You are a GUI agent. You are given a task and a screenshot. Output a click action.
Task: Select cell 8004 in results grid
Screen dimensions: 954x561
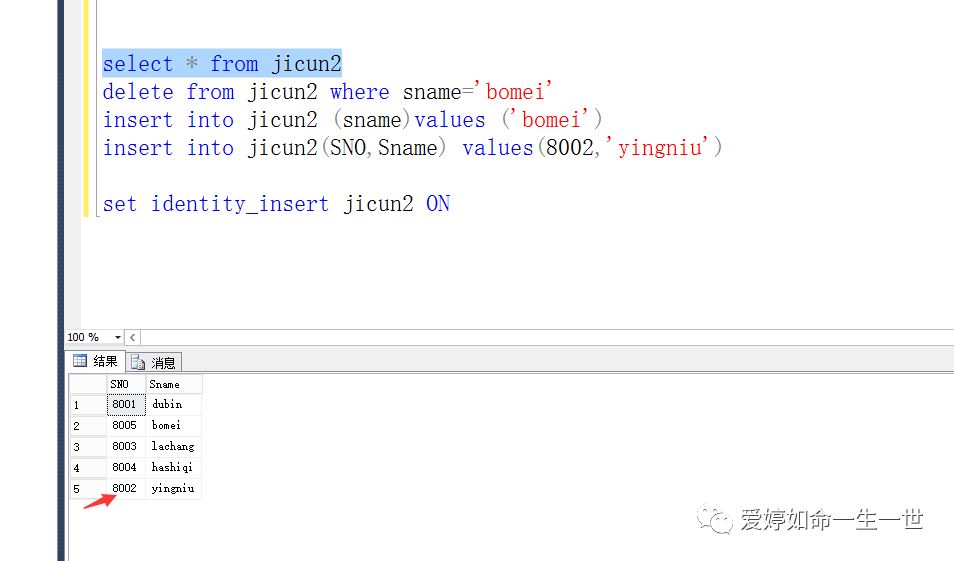point(127,467)
